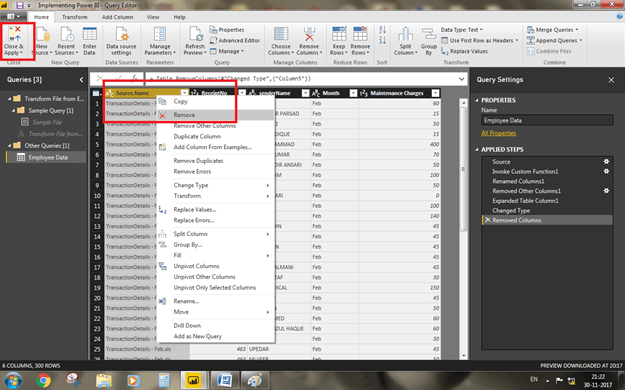
Task: Open New Source in ribbon
Action: [x=42, y=41]
